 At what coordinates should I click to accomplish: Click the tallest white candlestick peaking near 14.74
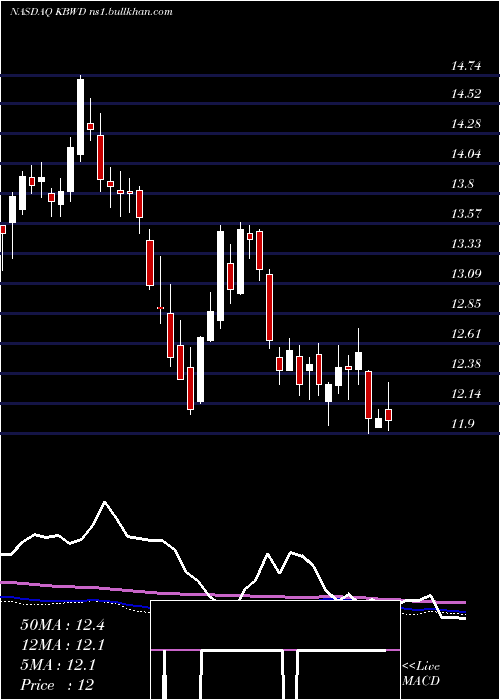tap(80, 117)
